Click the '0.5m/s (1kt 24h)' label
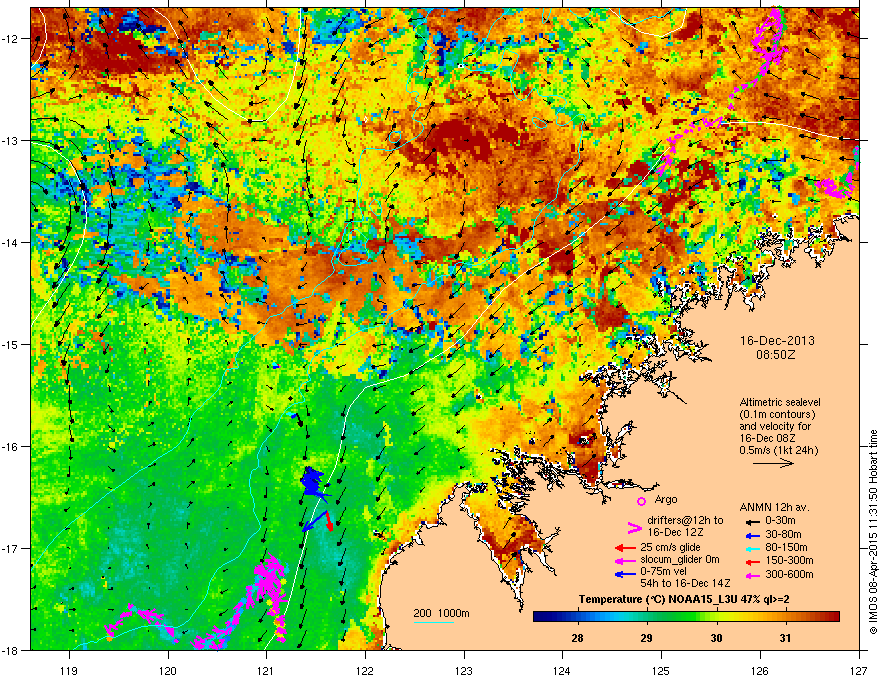The height and width of the screenshot is (680, 880). click(779, 450)
